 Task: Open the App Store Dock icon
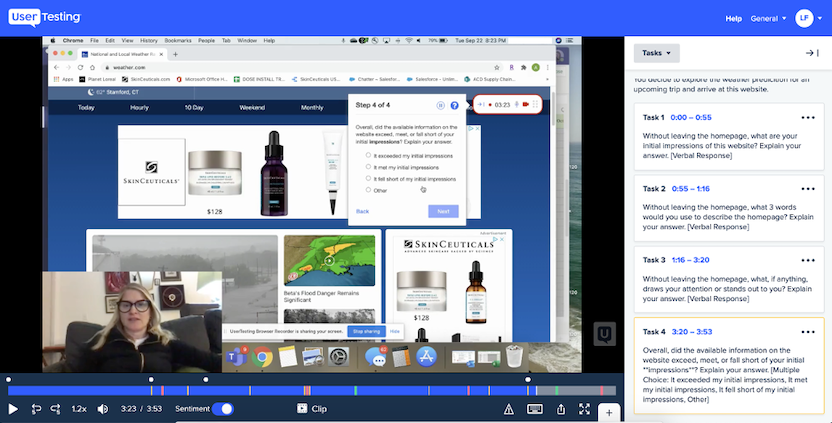[426, 357]
